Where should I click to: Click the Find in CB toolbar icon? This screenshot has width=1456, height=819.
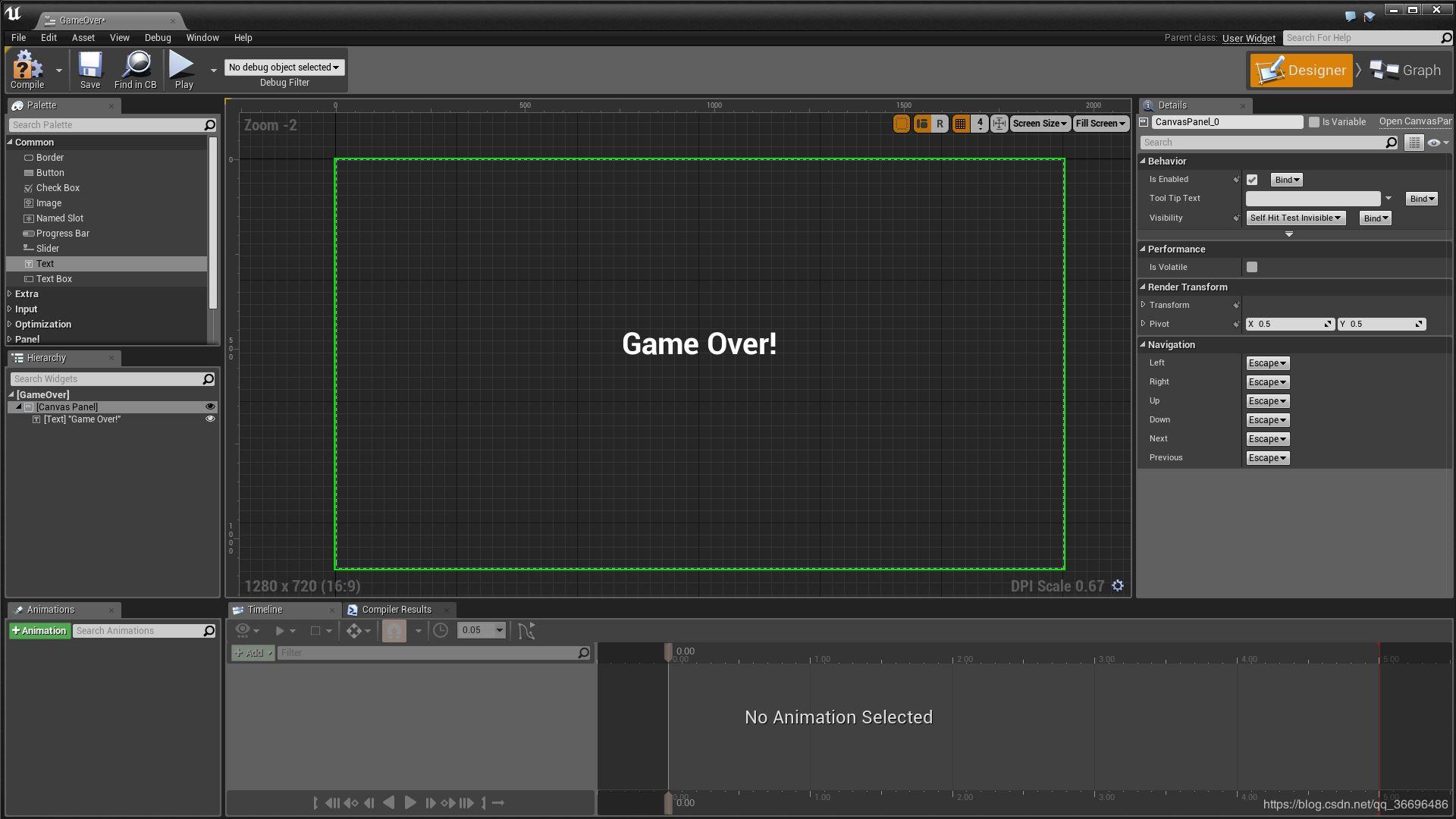pyautogui.click(x=136, y=71)
